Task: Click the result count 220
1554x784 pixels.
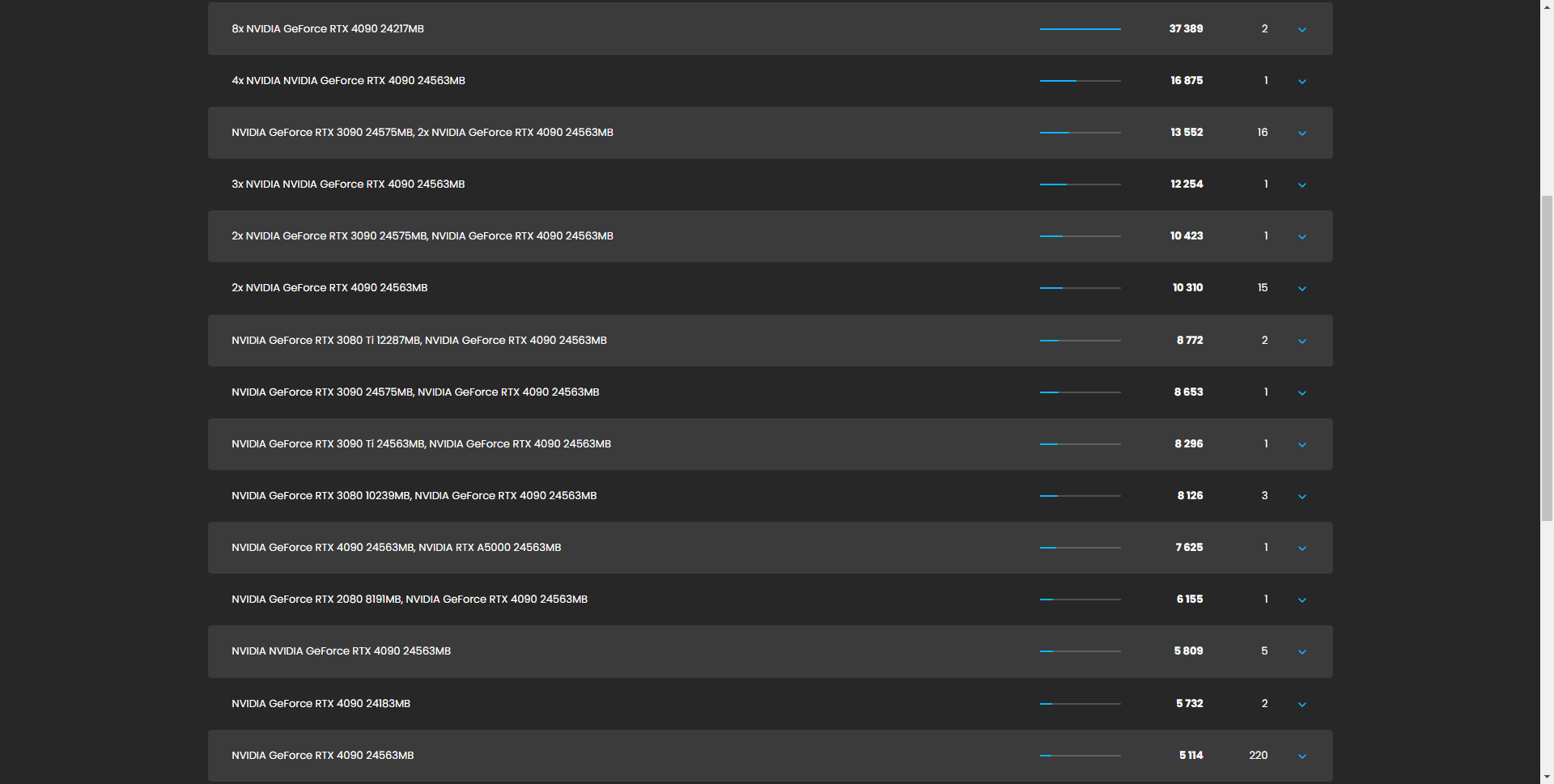Action: (x=1259, y=755)
